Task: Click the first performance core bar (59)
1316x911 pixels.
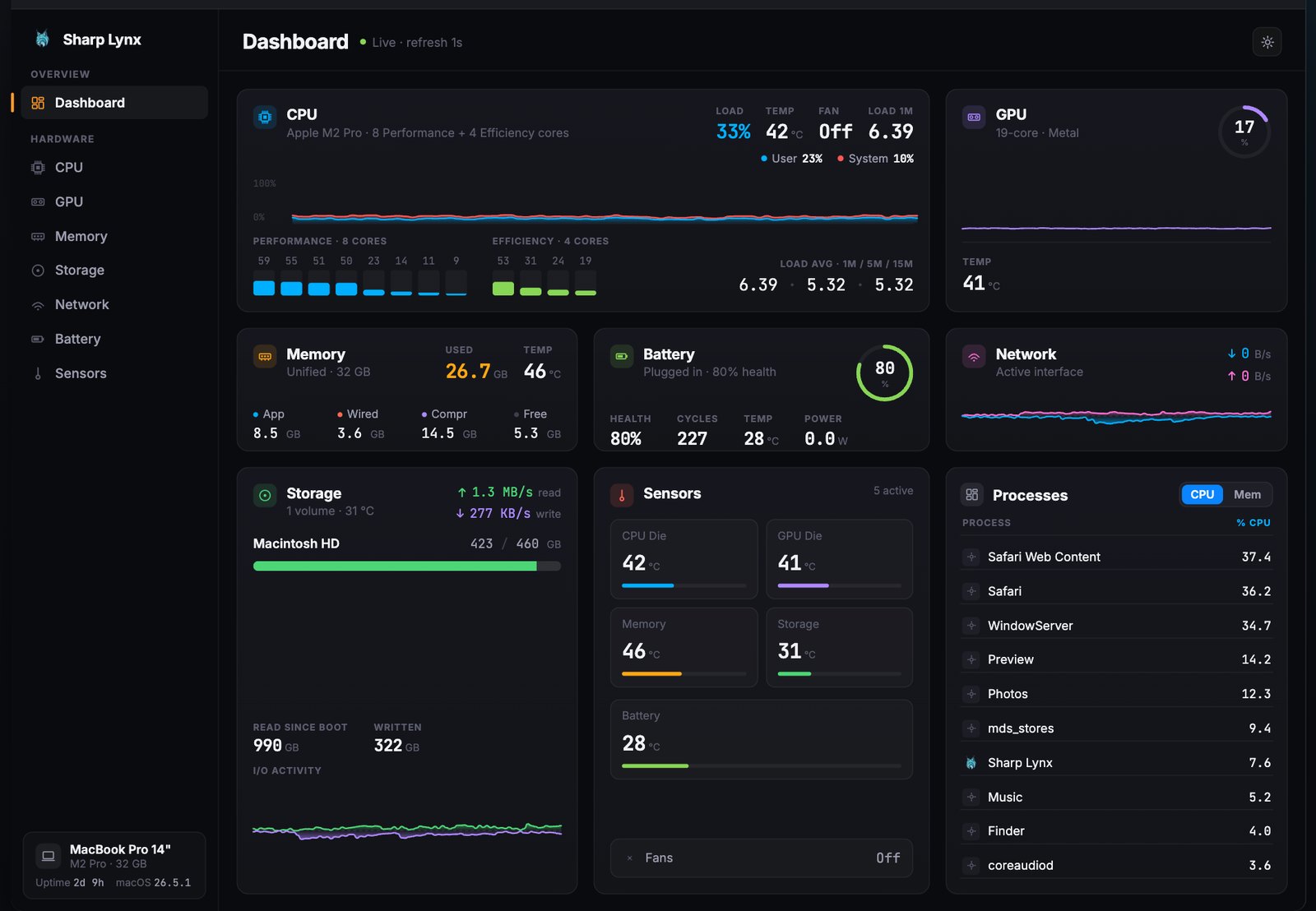Action: pyautogui.click(x=264, y=282)
